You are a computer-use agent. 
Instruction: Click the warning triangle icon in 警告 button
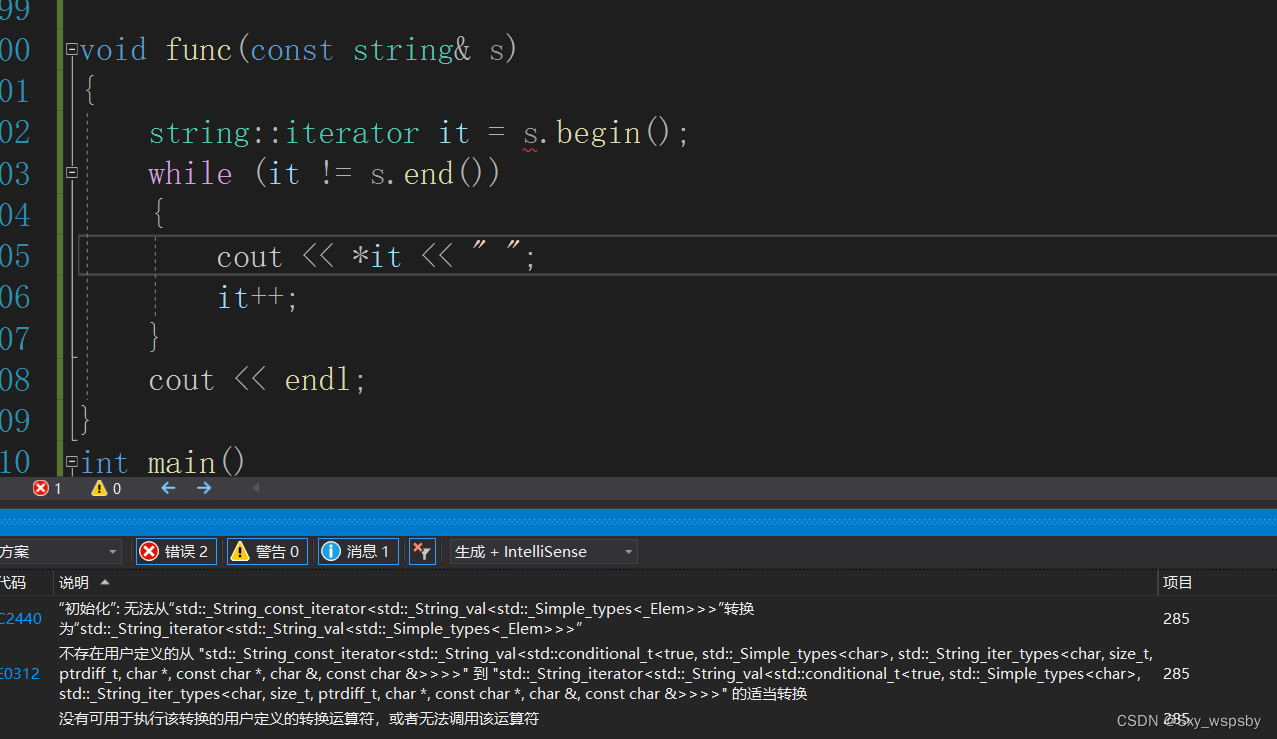click(x=240, y=551)
